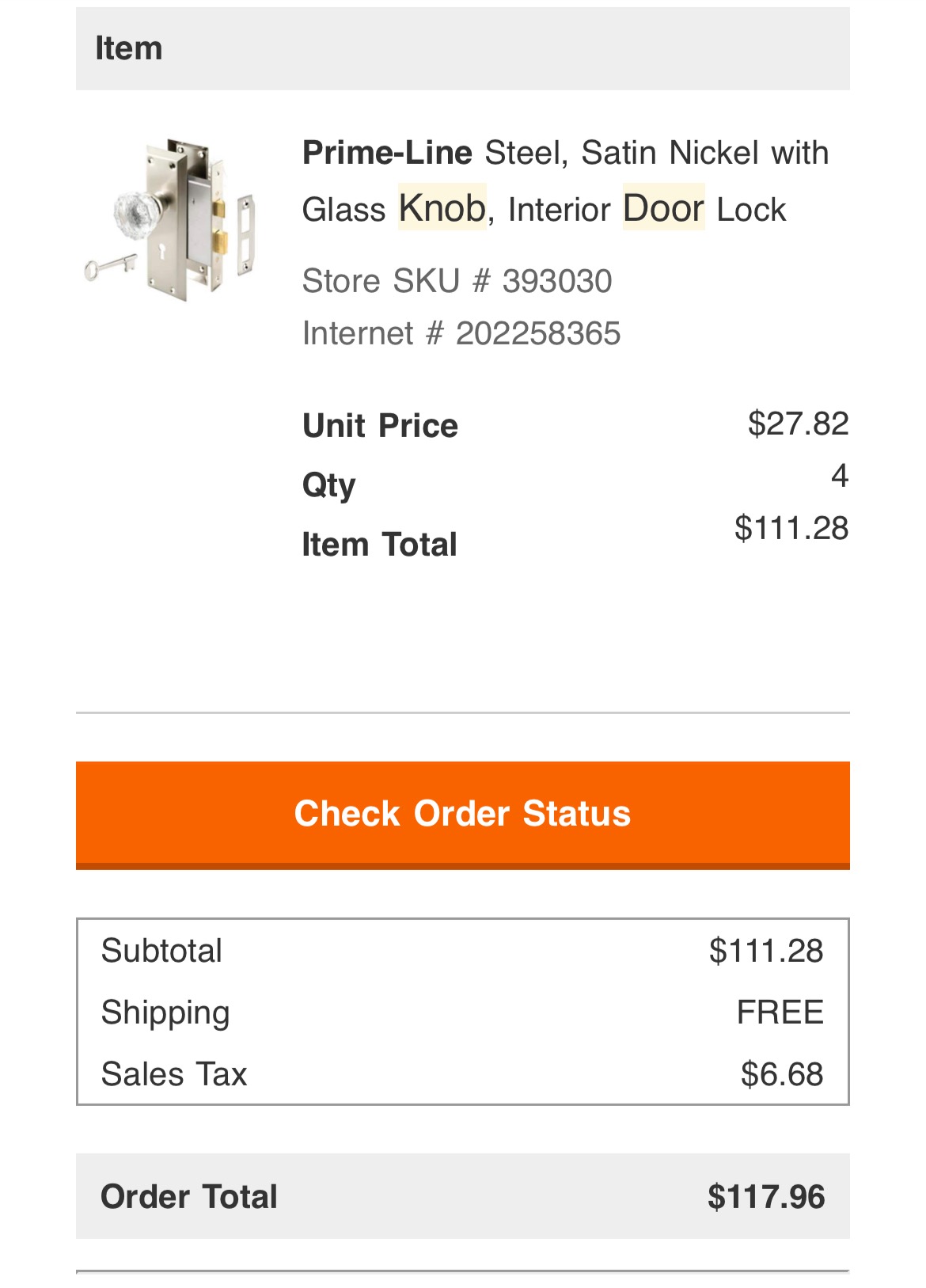
Task: Click the highlighted word Knob
Action: point(442,208)
